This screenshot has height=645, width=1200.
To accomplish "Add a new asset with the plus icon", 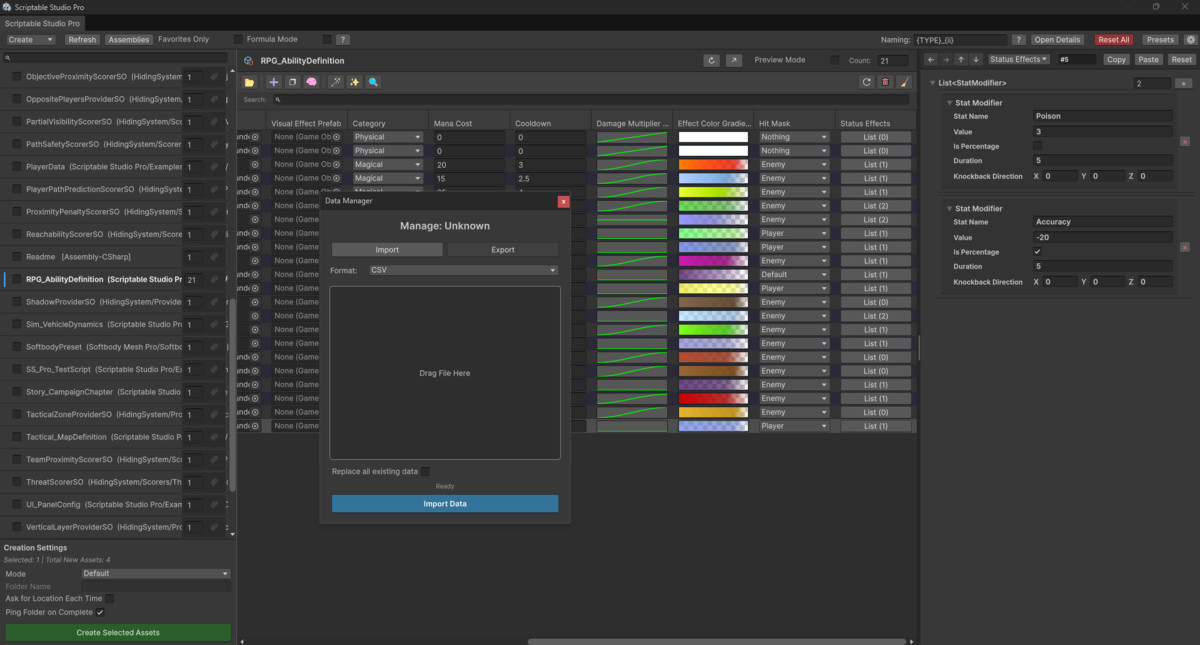I will coord(273,82).
